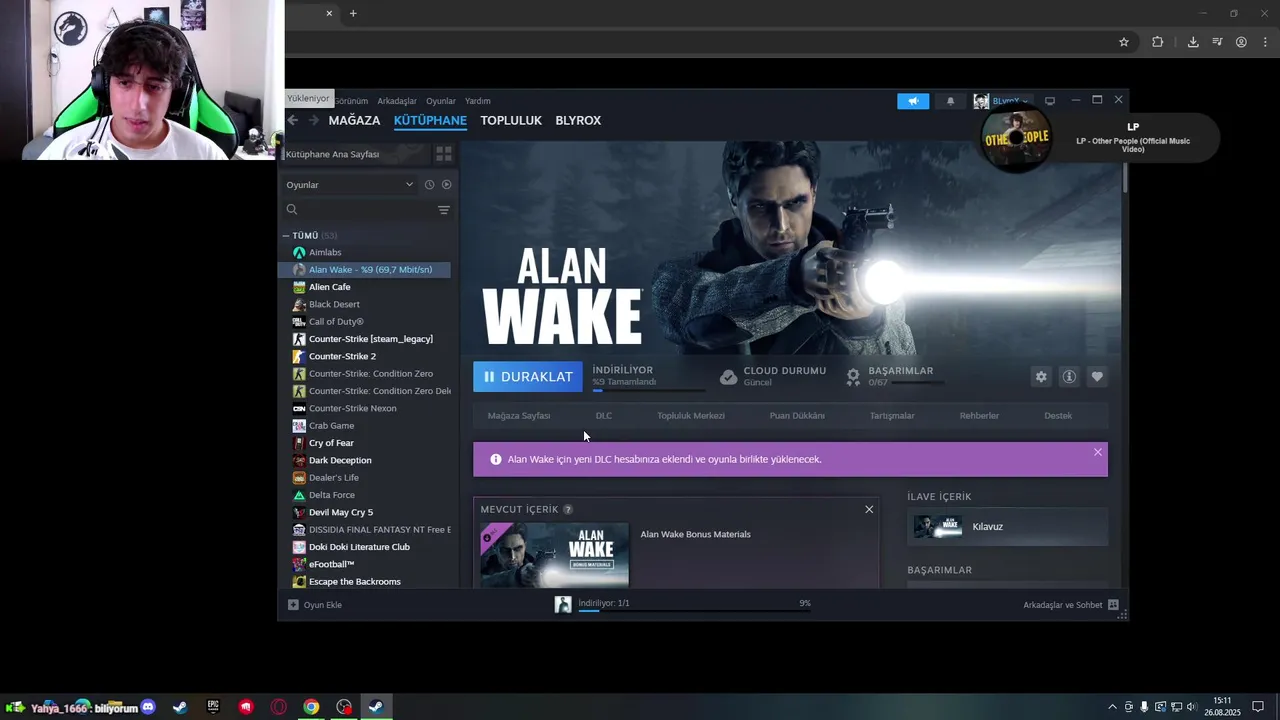1280x720 pixels.
Task: Open the notifications bell
Action: coord(950,101)
